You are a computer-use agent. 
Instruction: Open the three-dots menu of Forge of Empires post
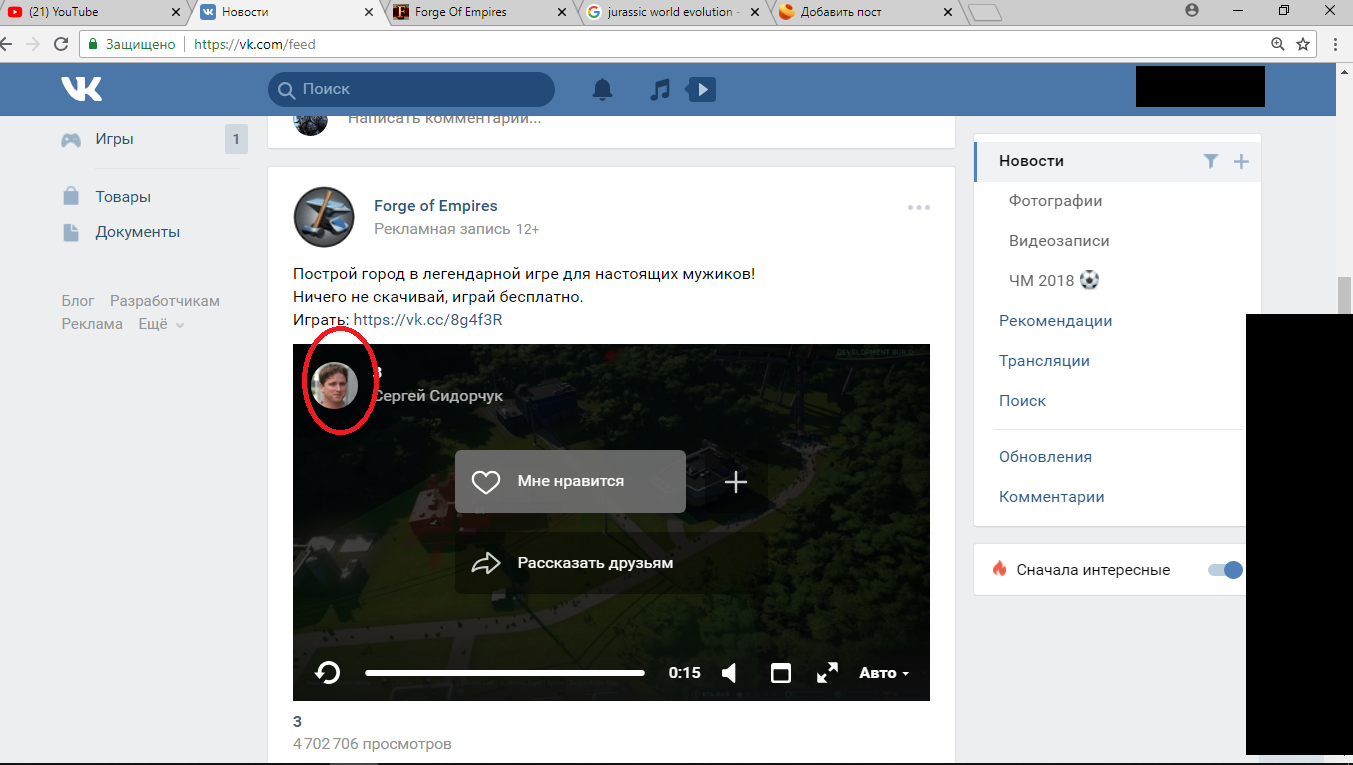tap(919, 208)
